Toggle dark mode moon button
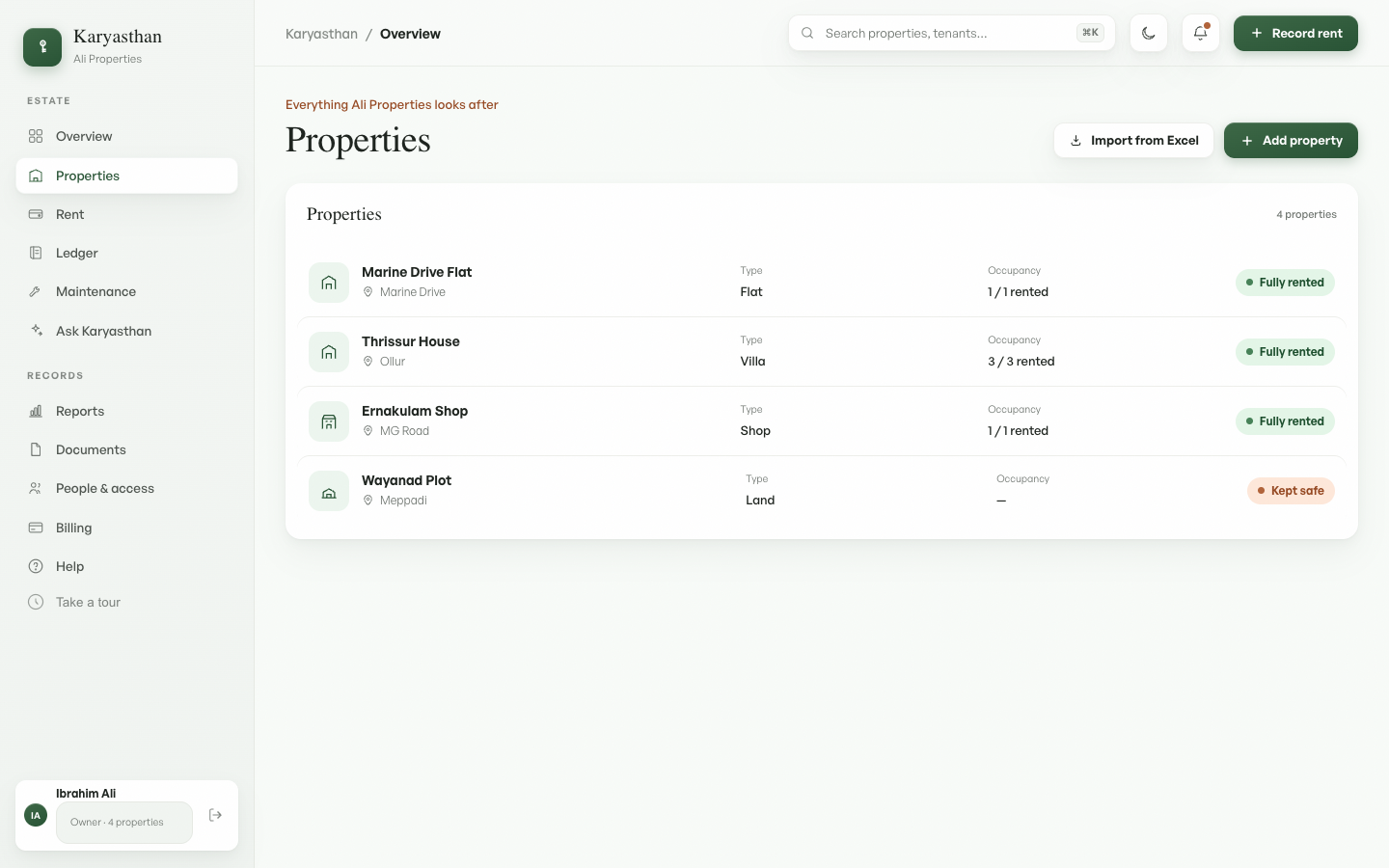The width and height of the screenshot is (1389, 868). tap(1149, 33)
